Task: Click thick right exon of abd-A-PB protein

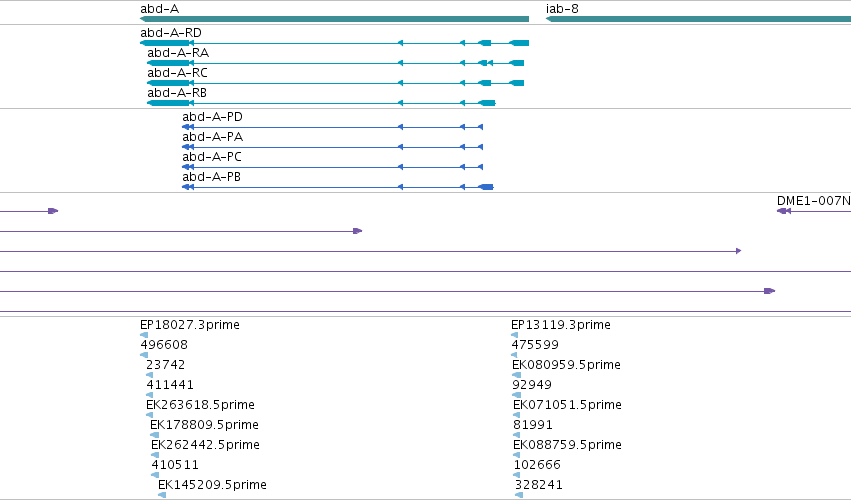Action: tap(486, 187)
